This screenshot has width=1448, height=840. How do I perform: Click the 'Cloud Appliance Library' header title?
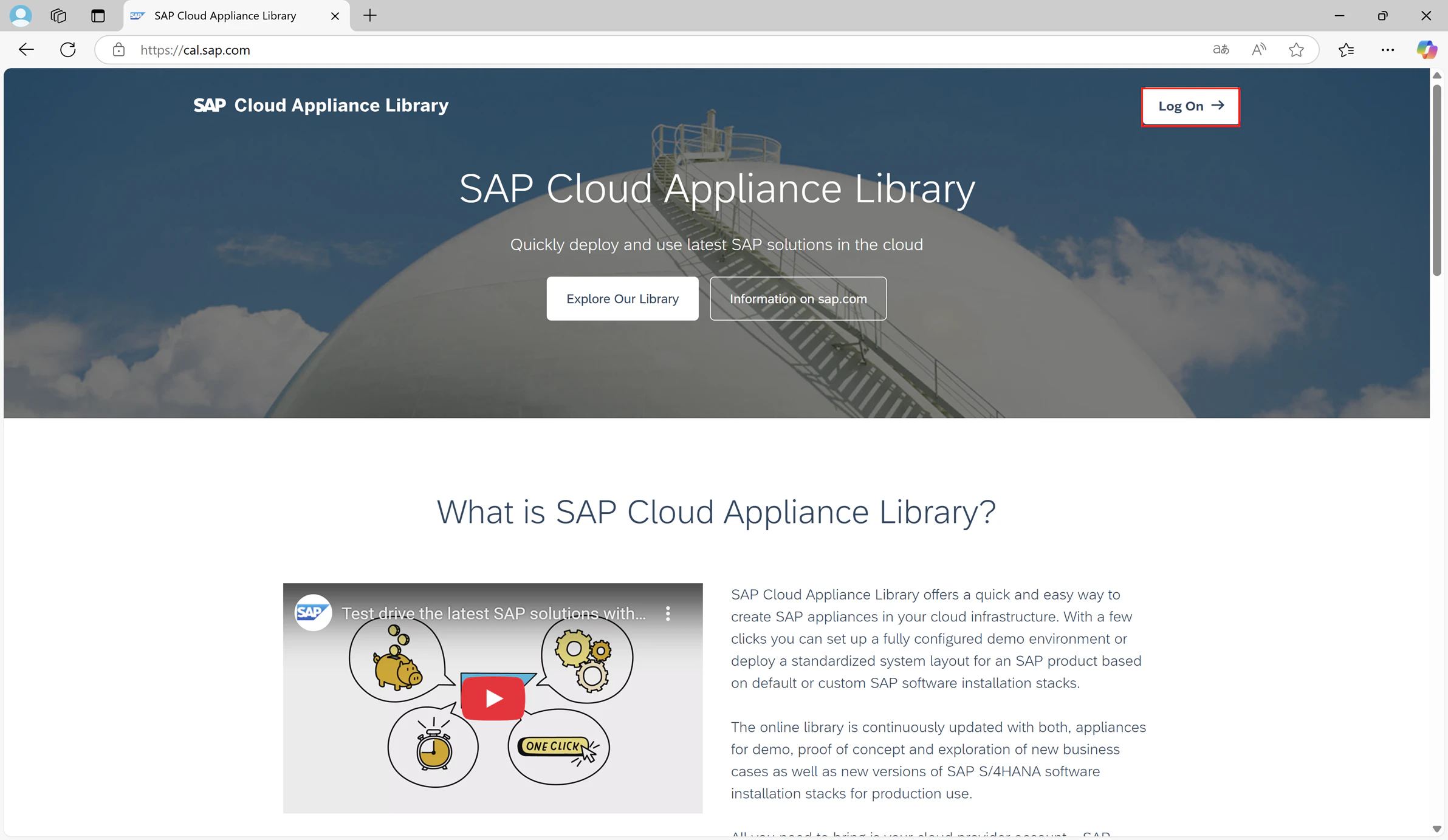341,105
